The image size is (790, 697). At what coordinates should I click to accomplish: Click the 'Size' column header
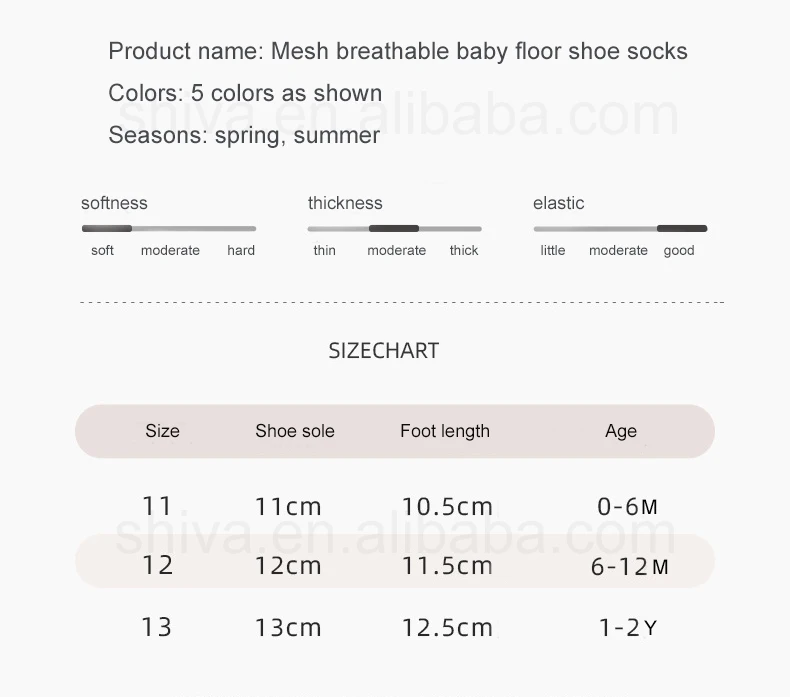162,431
